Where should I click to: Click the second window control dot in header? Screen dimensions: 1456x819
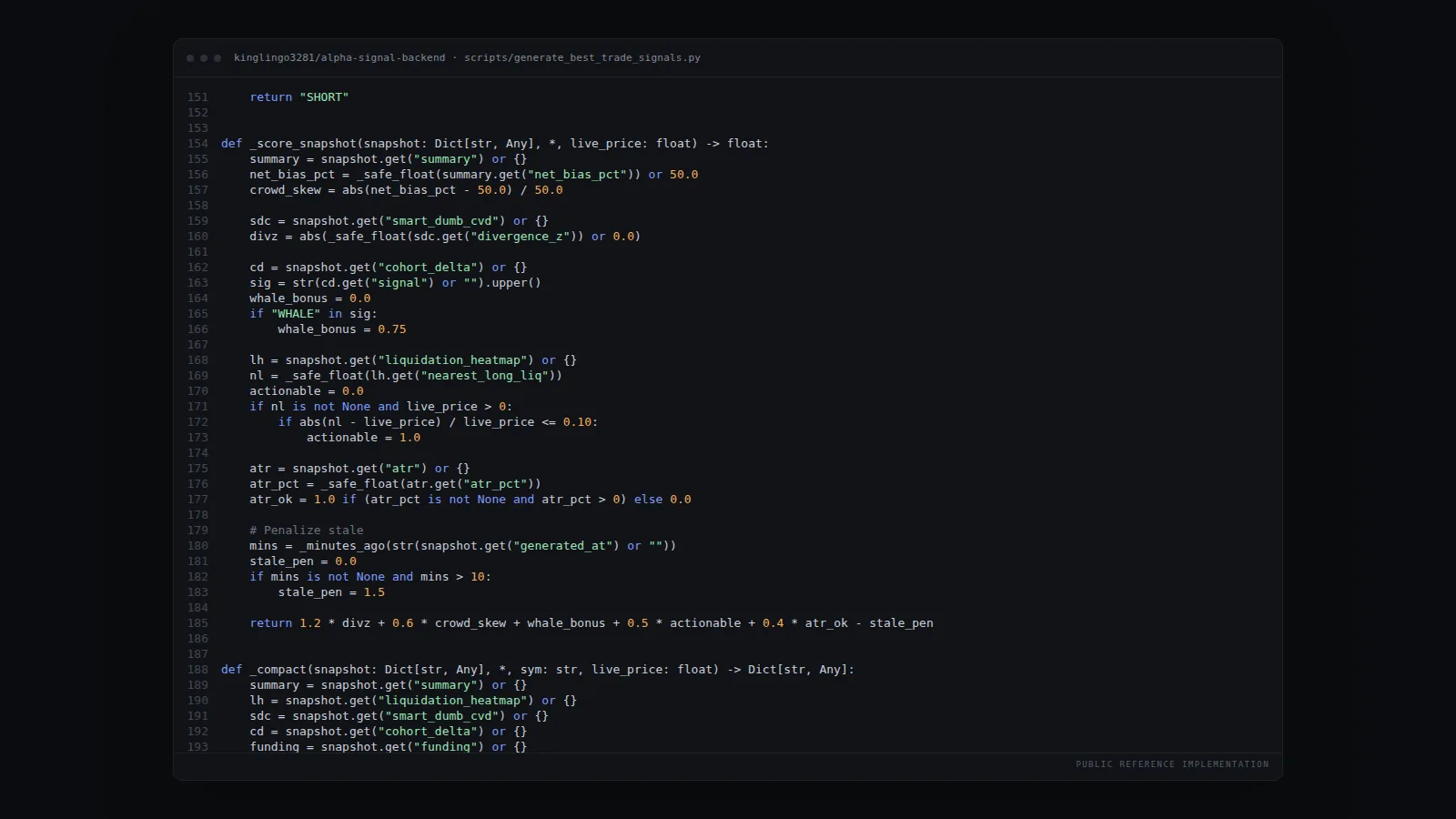point(204,58)
